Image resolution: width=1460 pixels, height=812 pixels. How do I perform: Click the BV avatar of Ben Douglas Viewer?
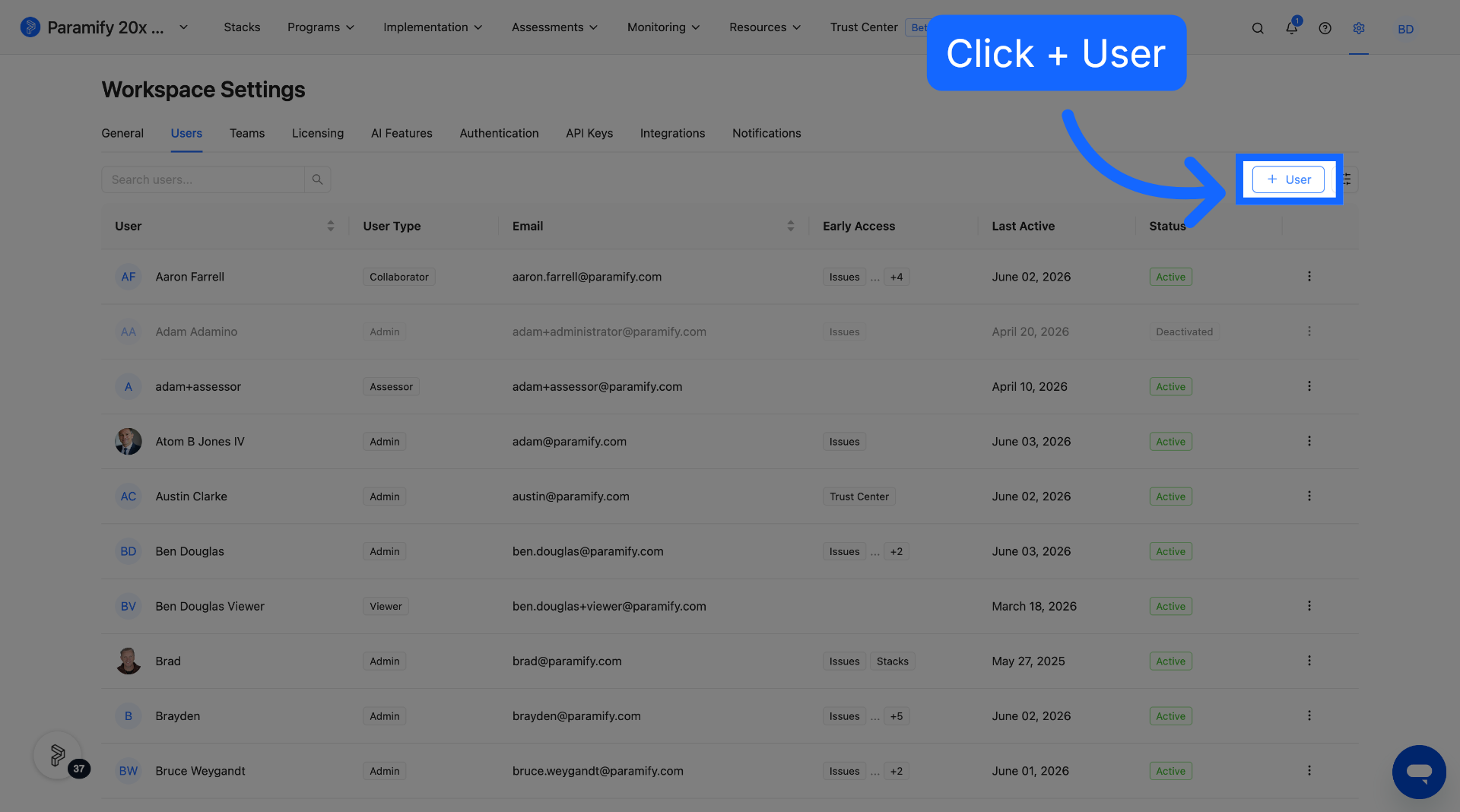[128, 606]
